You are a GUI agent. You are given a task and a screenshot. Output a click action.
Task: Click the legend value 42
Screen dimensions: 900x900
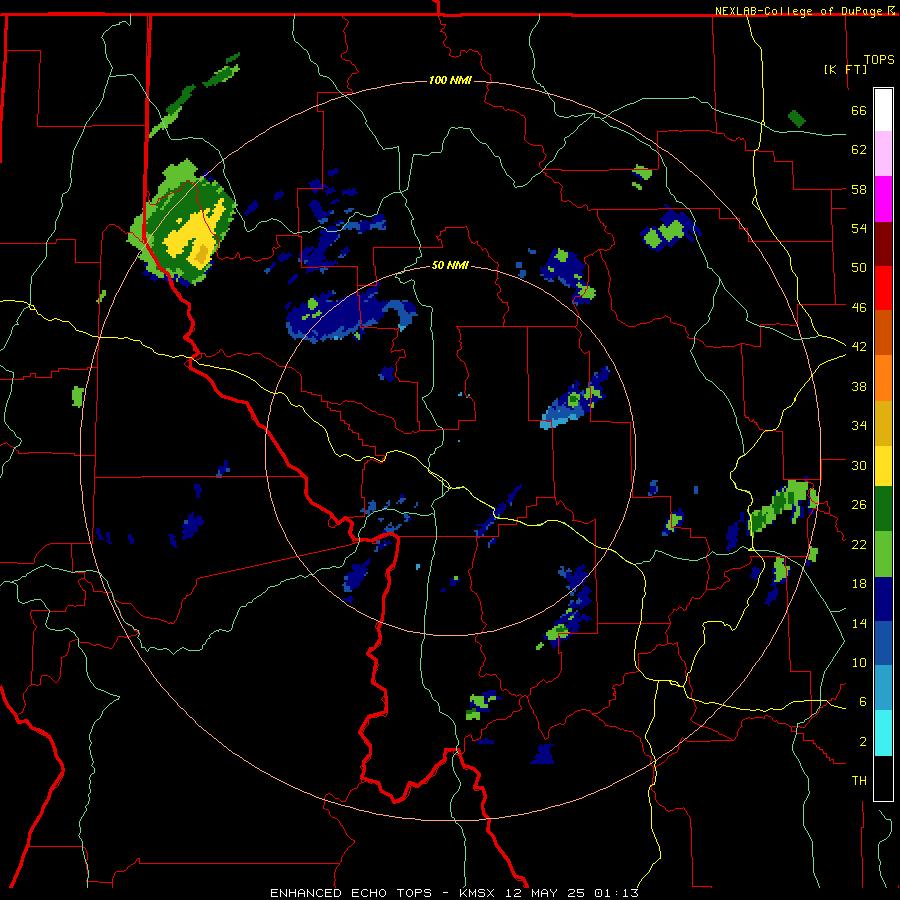coord(859,346)
